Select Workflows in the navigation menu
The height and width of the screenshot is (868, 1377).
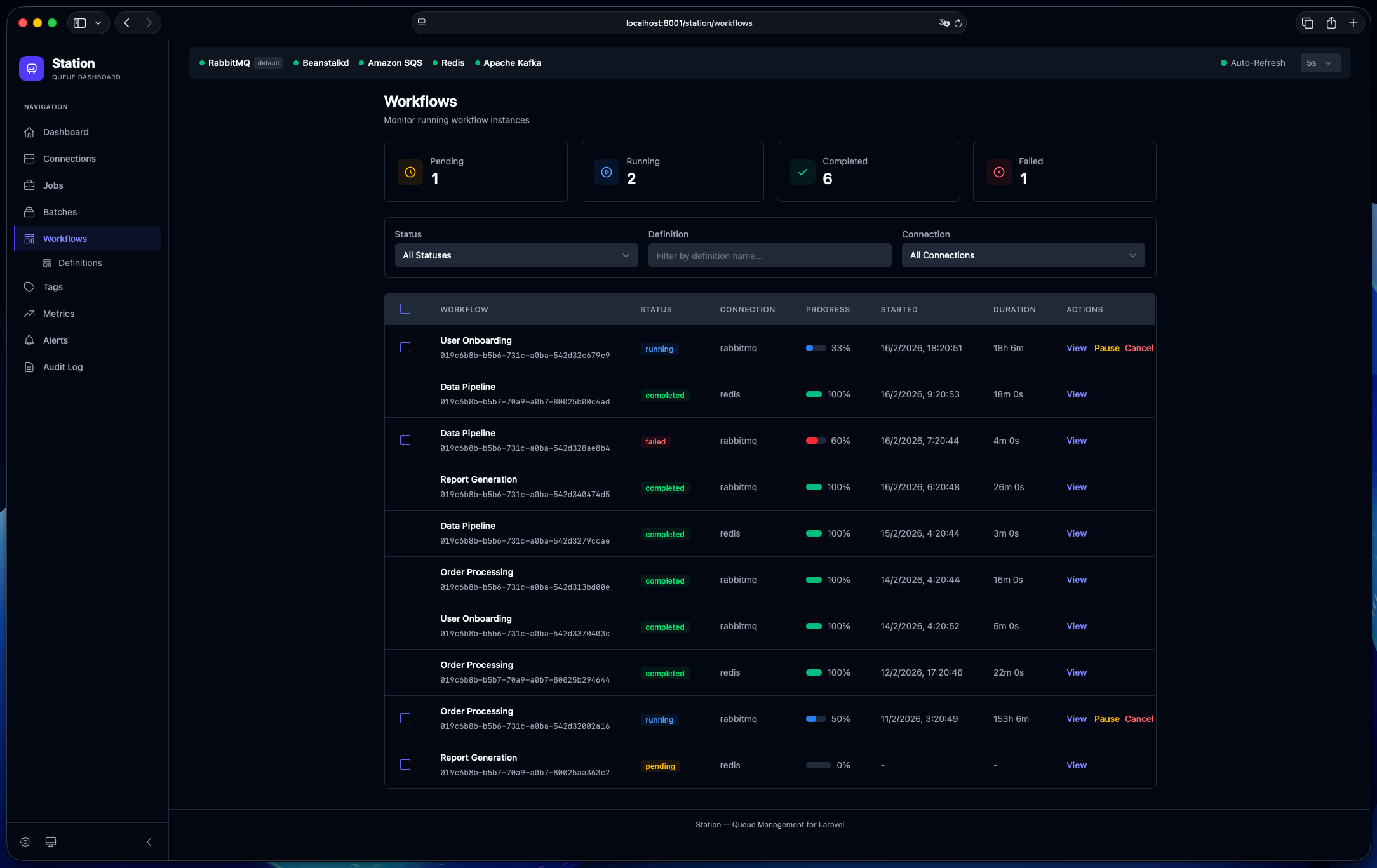pyautogui.click(x=65, y=238)
